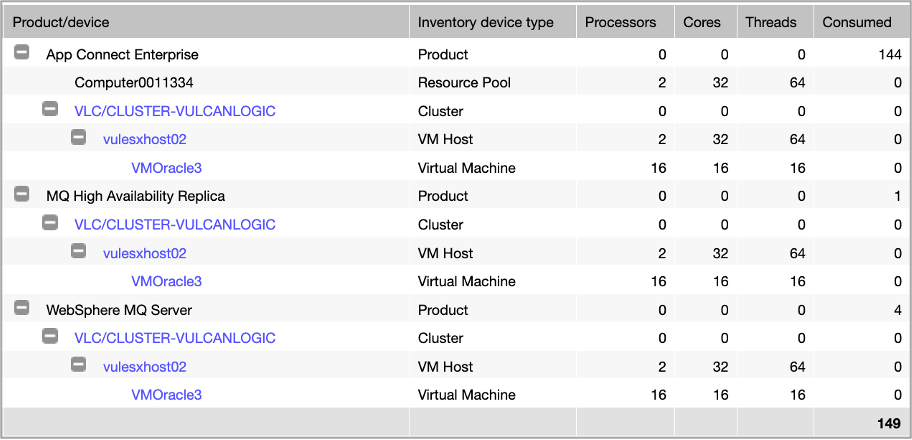Click consumed value 144 for App Connect Enterprise
The width and height of the screenshot is (912, 440).
point(890,55)
